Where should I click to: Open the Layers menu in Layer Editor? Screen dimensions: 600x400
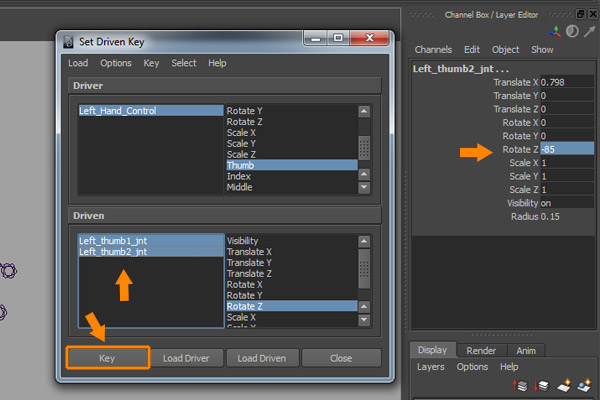tap(430, 367)
